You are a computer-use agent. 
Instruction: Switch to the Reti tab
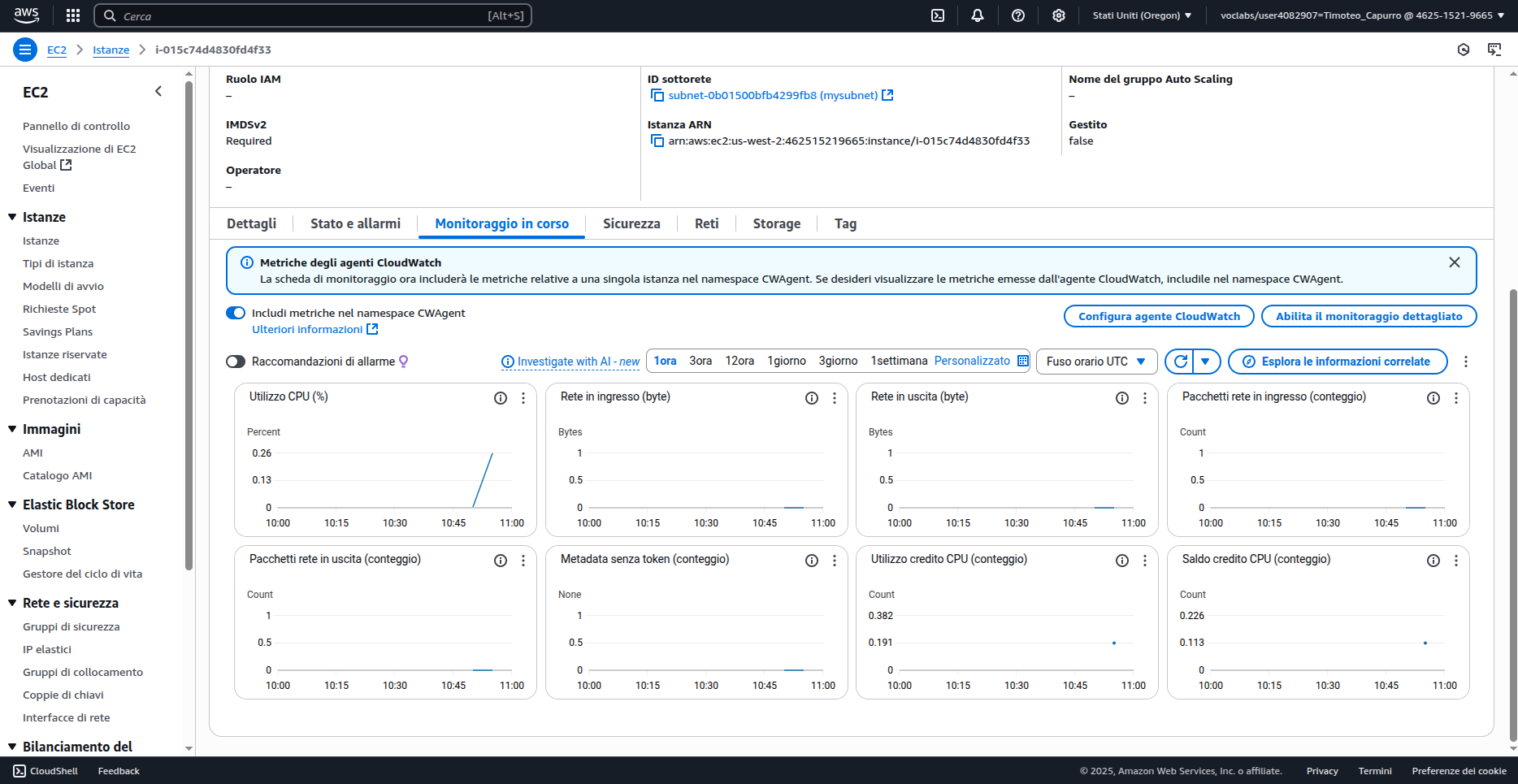tap(706, 223)
